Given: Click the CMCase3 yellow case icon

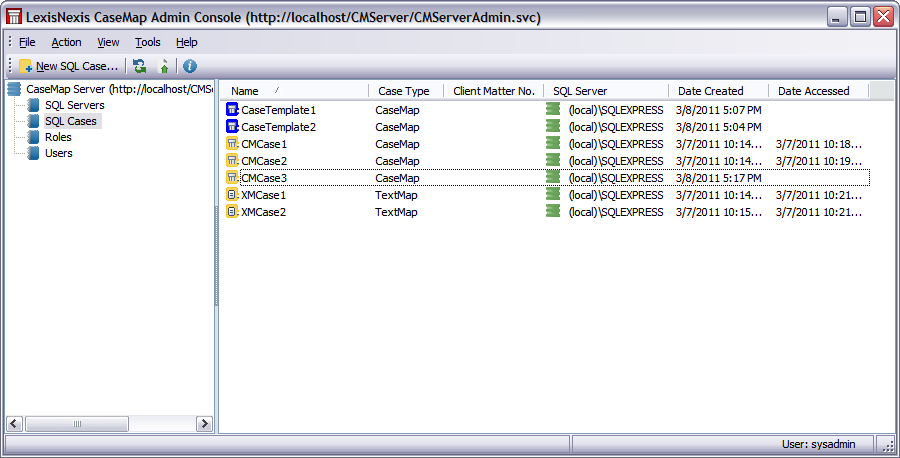Looking at the screenshot, I should [x=232, y=177].
